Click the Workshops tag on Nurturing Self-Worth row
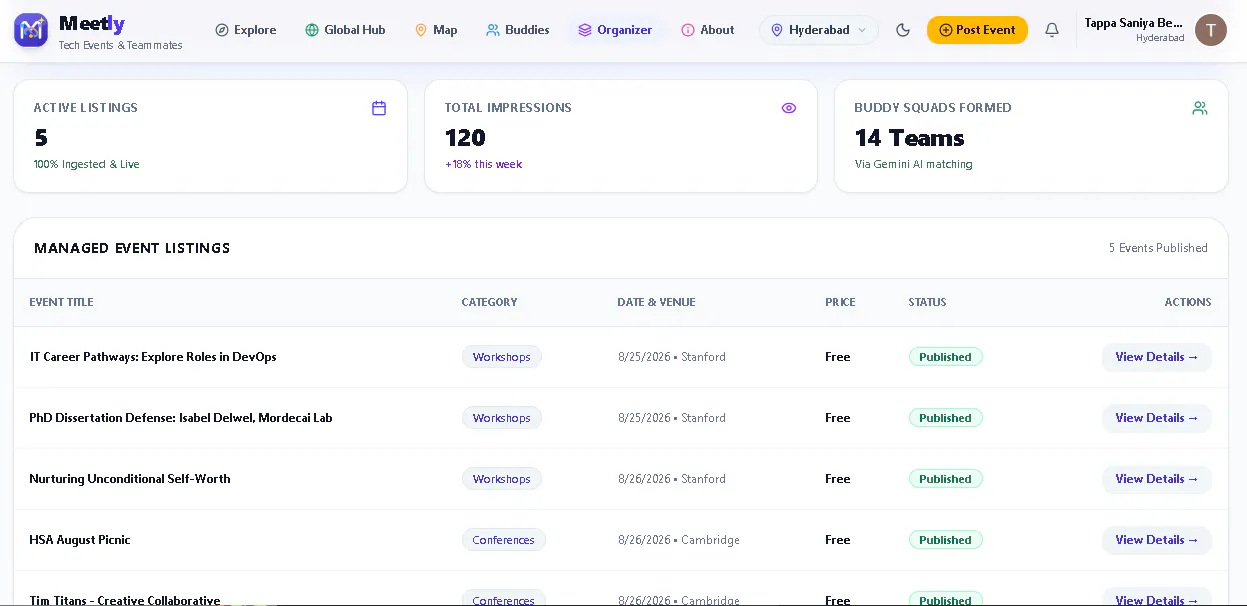The height and width of the screenshot is (606, 1247). (502, 479)
